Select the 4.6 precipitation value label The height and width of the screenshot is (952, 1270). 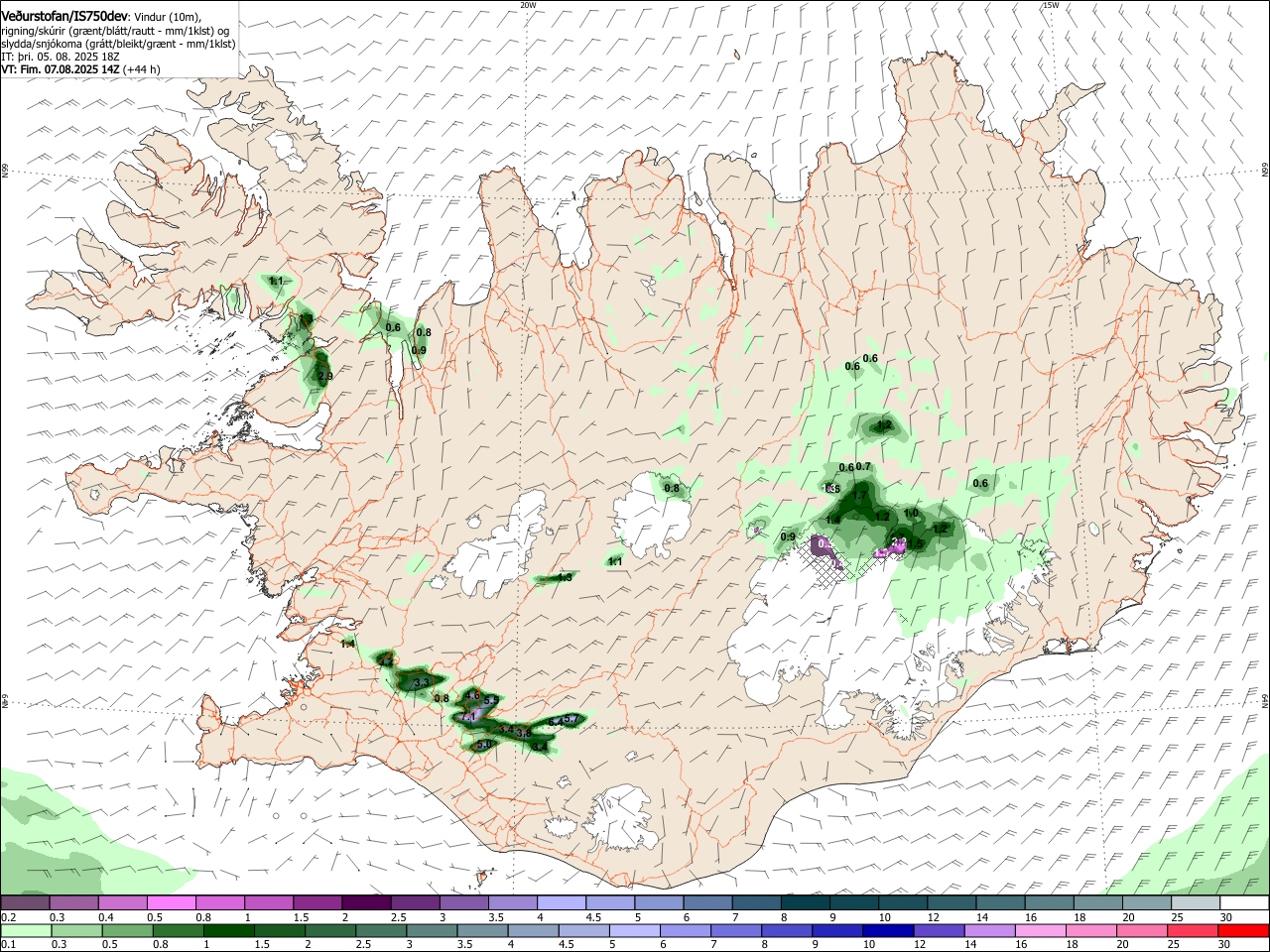472,695
